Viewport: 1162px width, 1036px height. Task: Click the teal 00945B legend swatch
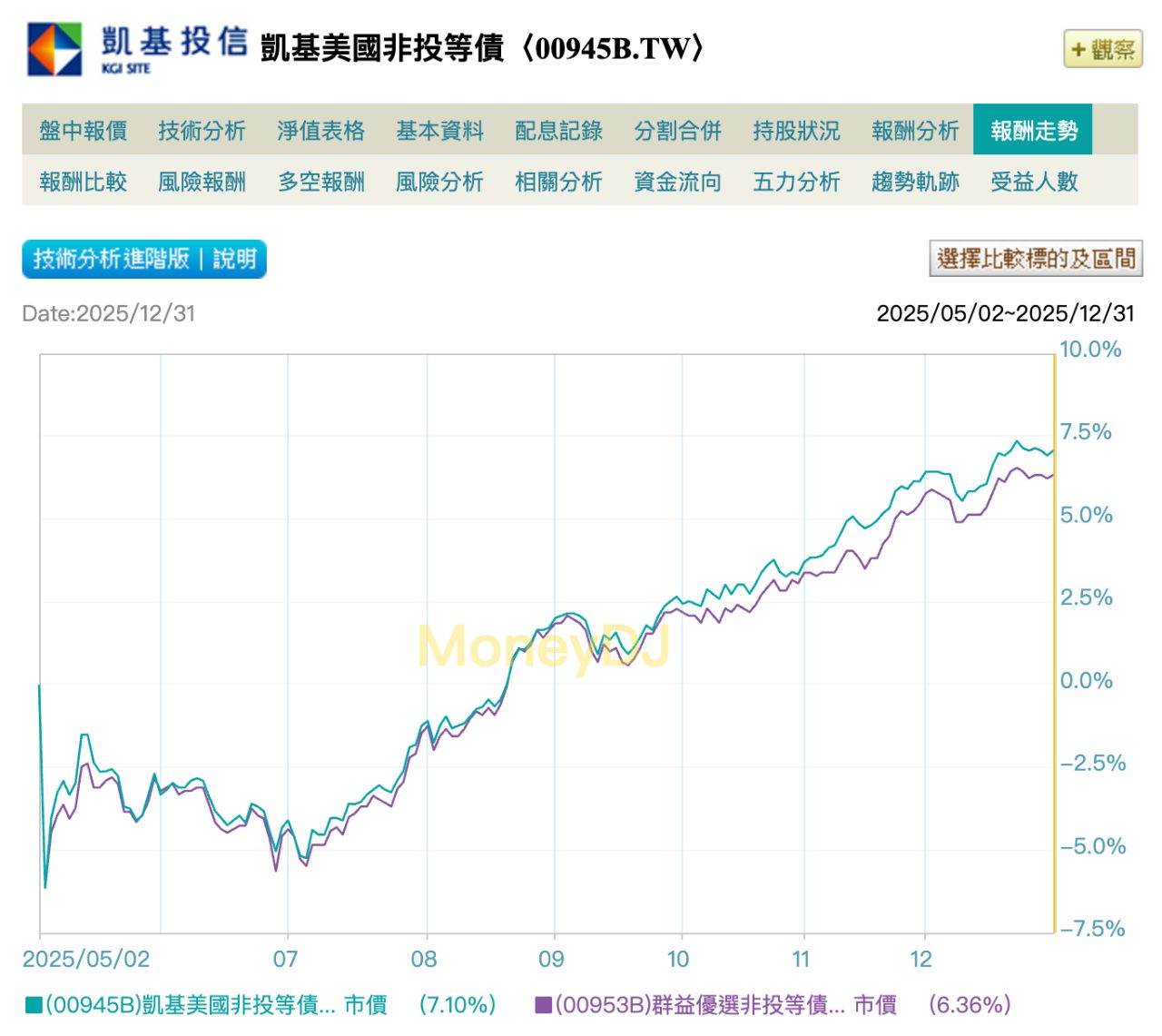point(33,1005)
